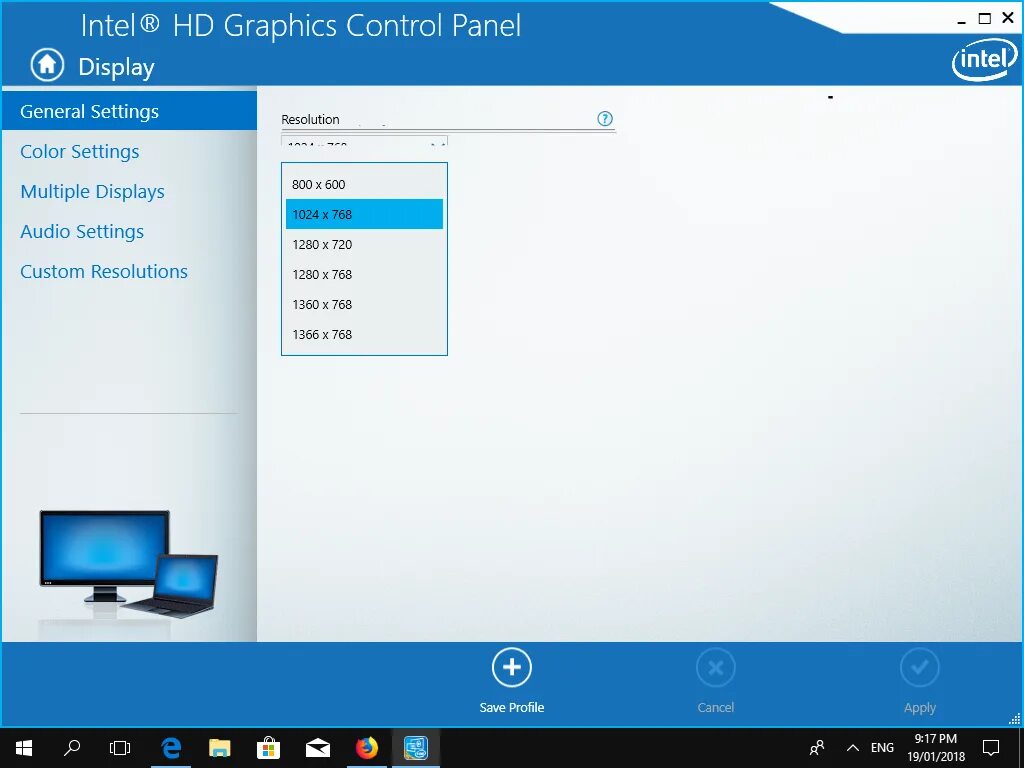Choose 800 x 600 resolution
1024x768 pixels.
click(364, 184)
